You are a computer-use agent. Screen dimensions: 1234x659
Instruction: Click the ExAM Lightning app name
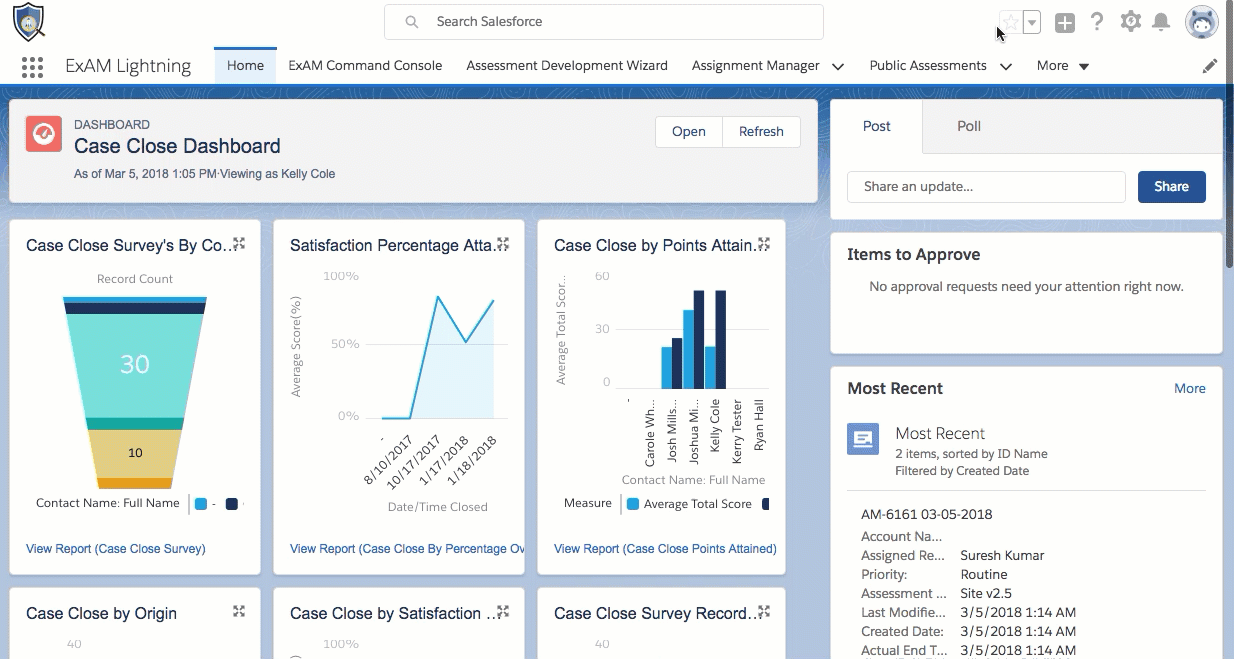[x=128, y=65]
